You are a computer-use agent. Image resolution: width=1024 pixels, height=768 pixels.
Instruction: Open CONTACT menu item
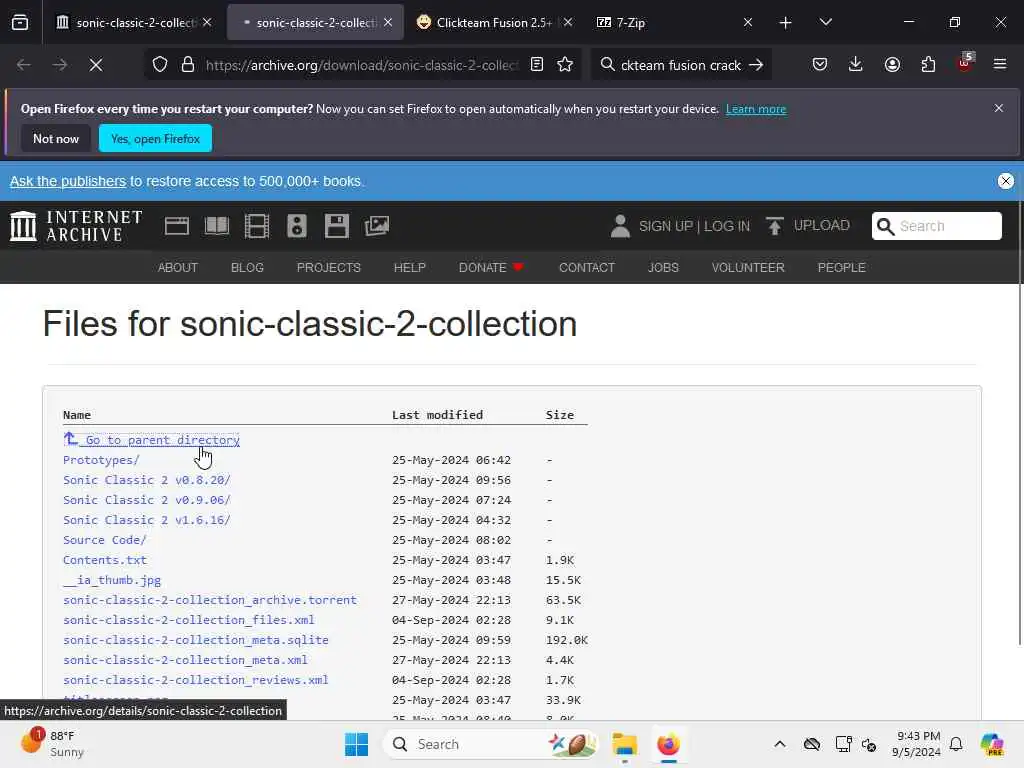(x=586, y=268)
